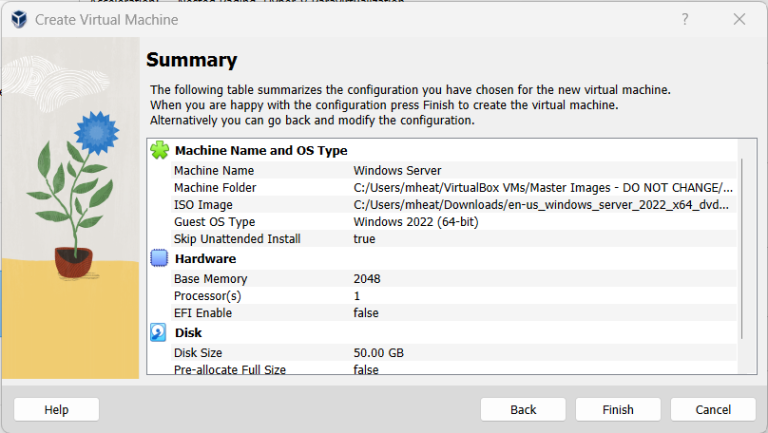Viewport: 768px width, 433px height.
Task: Click the question mark help icon
Action: [x=685, y=19]
